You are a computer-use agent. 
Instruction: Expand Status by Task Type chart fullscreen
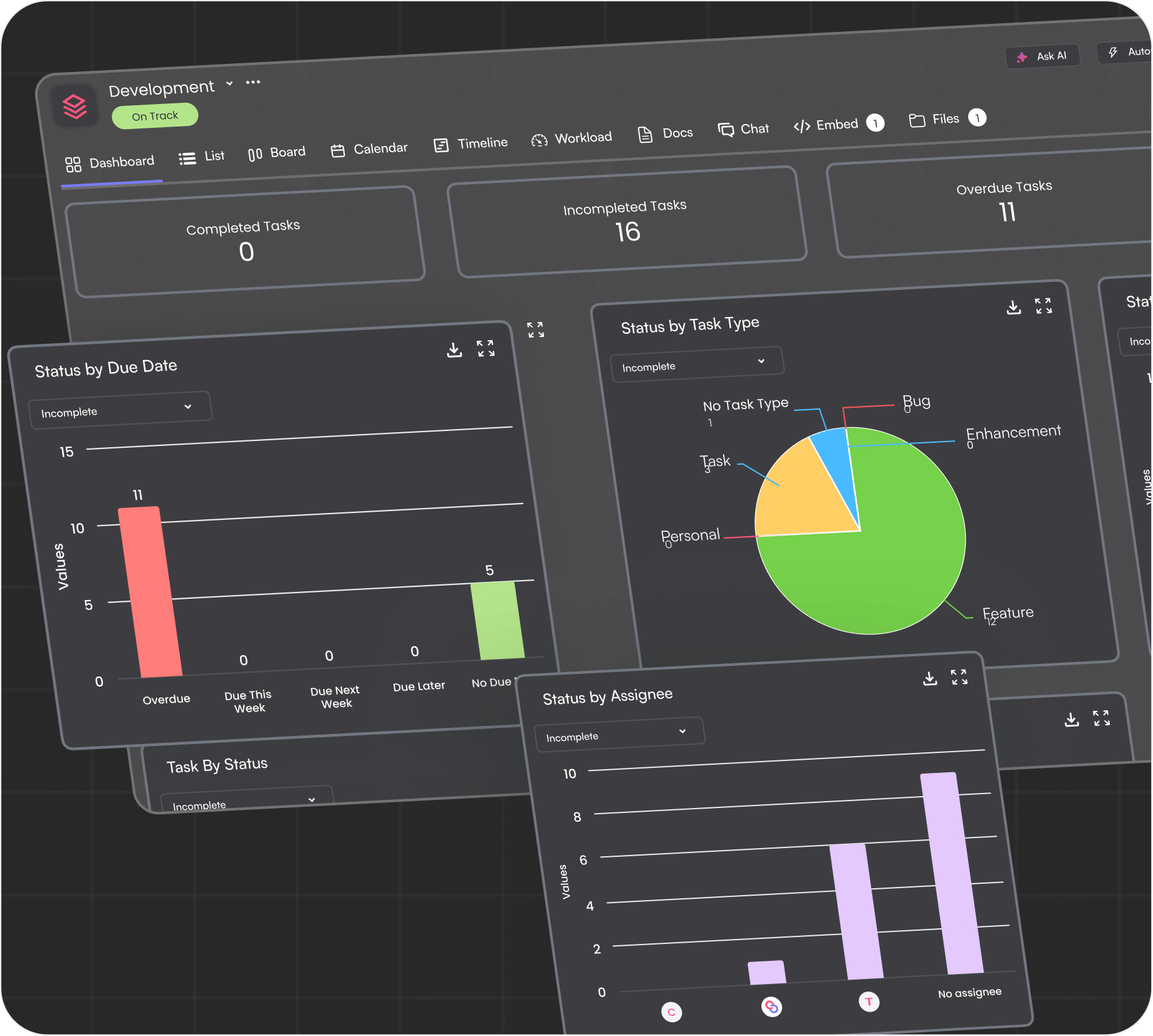pos(1043,306)
